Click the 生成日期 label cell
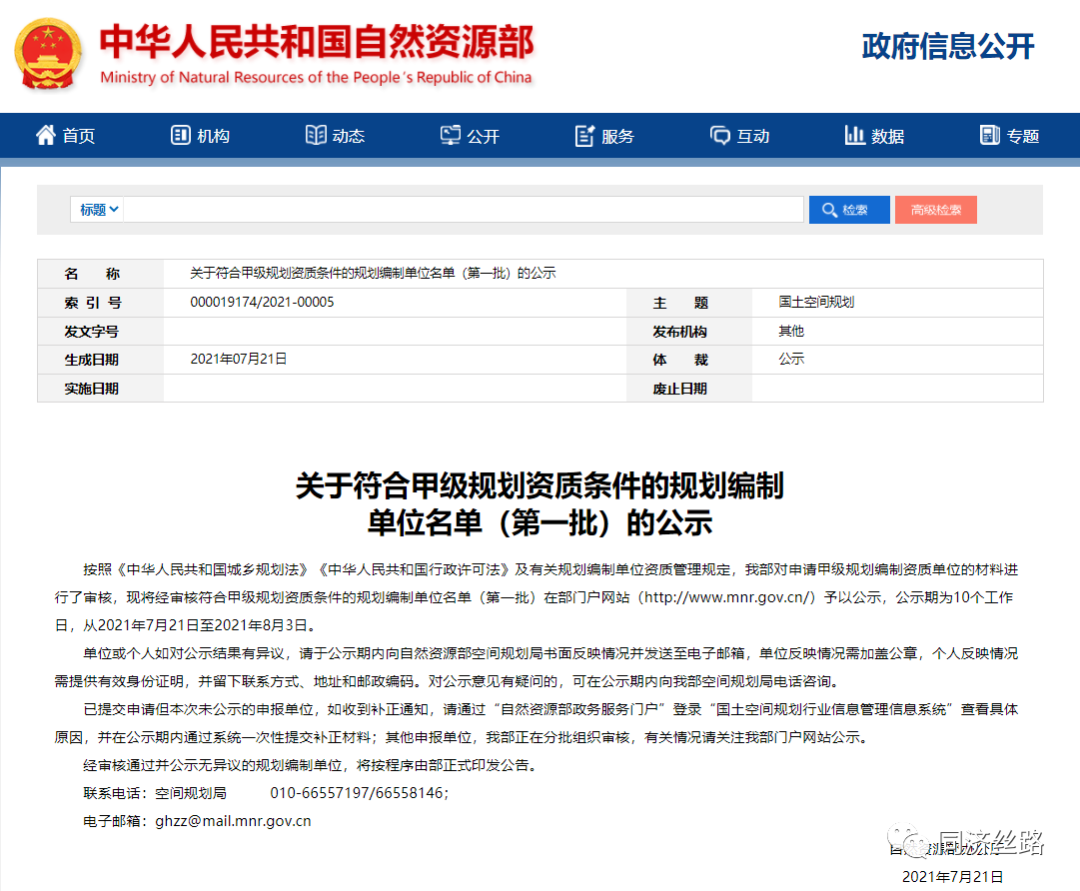 click(101, 359)
